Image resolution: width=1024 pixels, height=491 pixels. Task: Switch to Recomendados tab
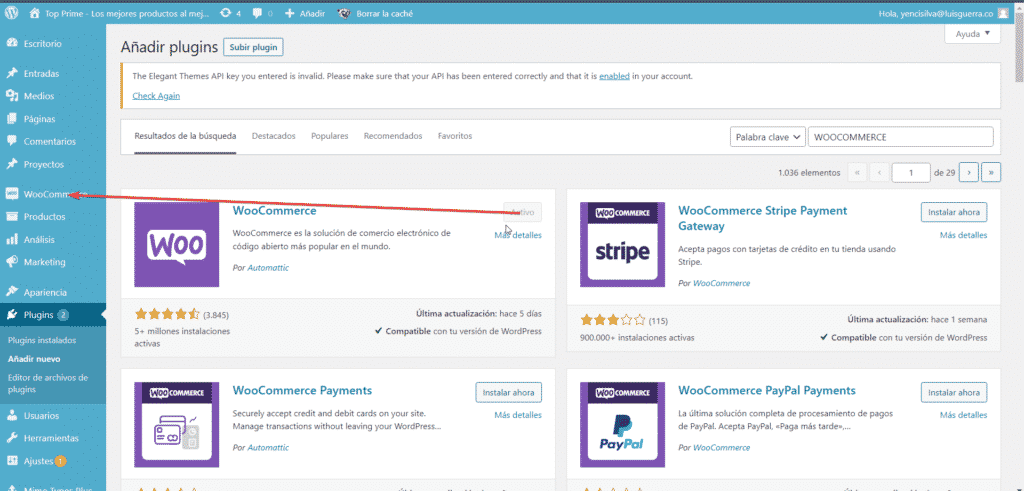[x=393, y=136]
